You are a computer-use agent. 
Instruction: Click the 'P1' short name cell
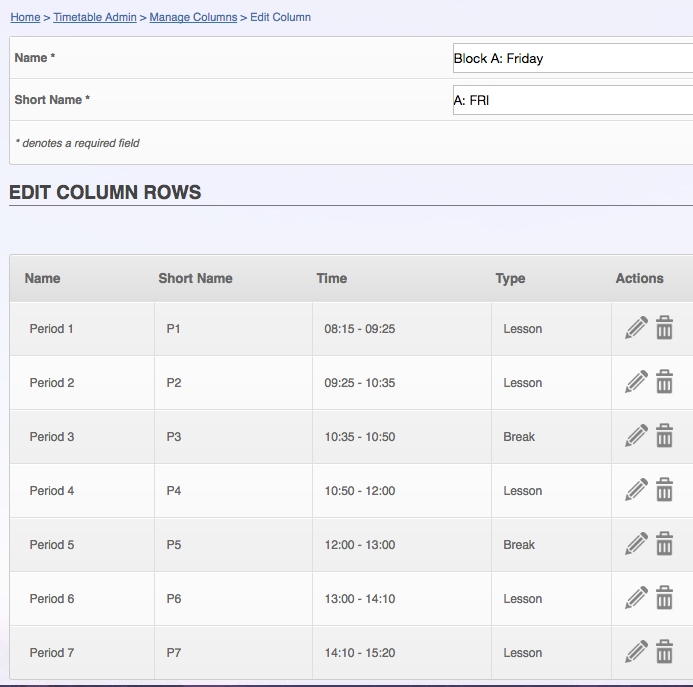(233, 328)
